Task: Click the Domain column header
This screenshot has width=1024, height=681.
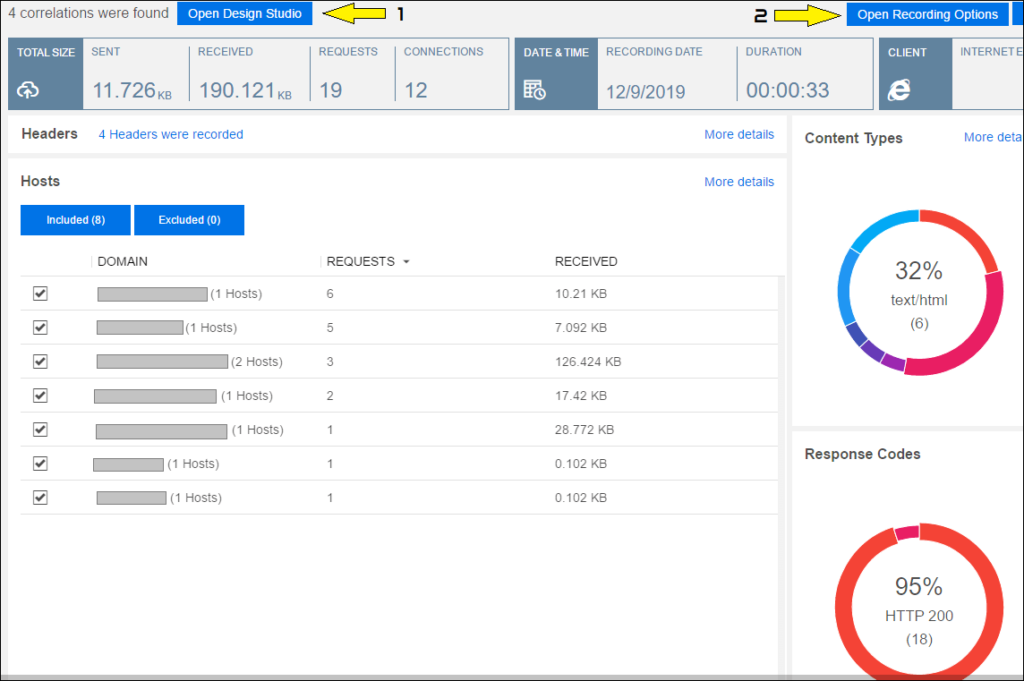Action: coord(122,262)
